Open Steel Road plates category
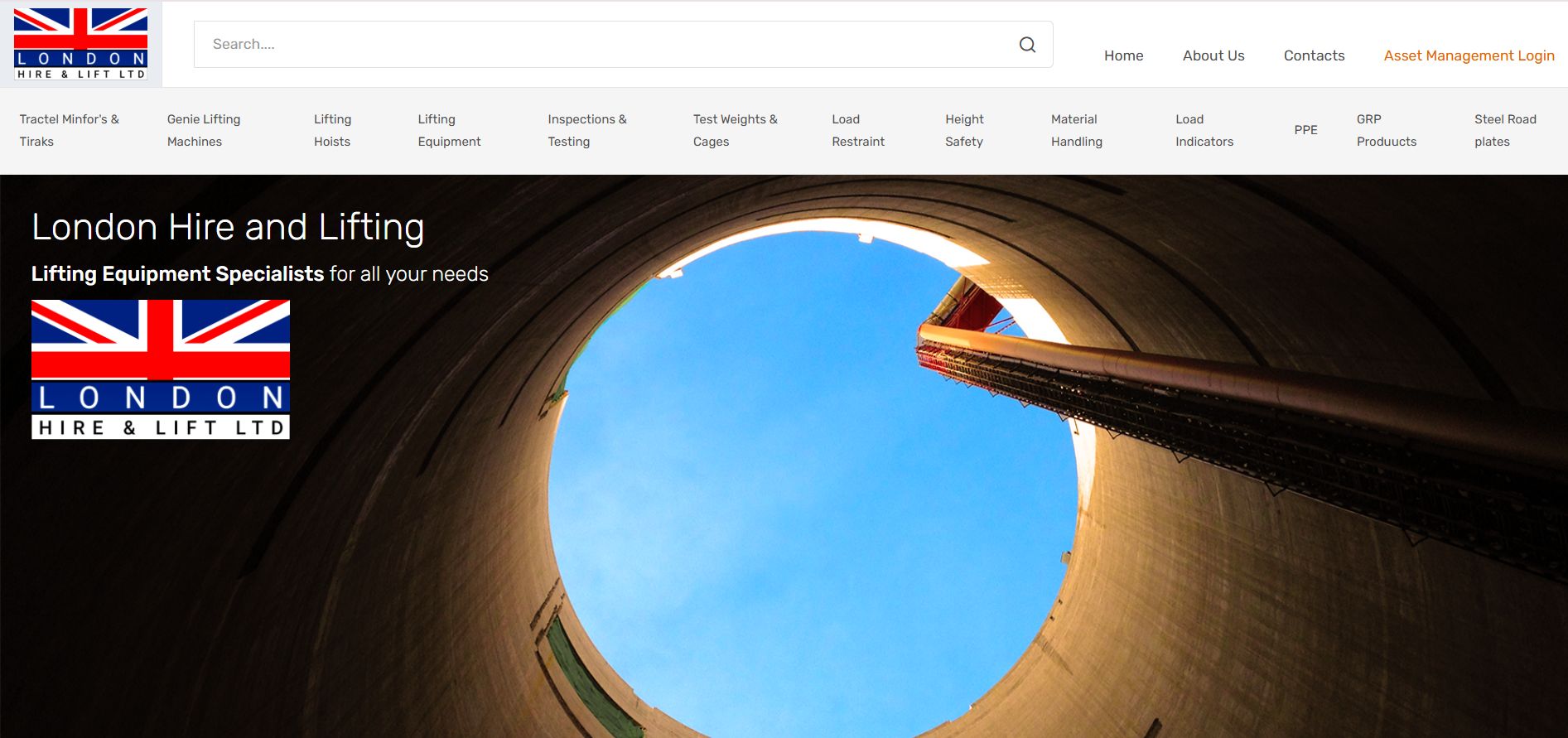The image size is (1568, 738). 1505,130
